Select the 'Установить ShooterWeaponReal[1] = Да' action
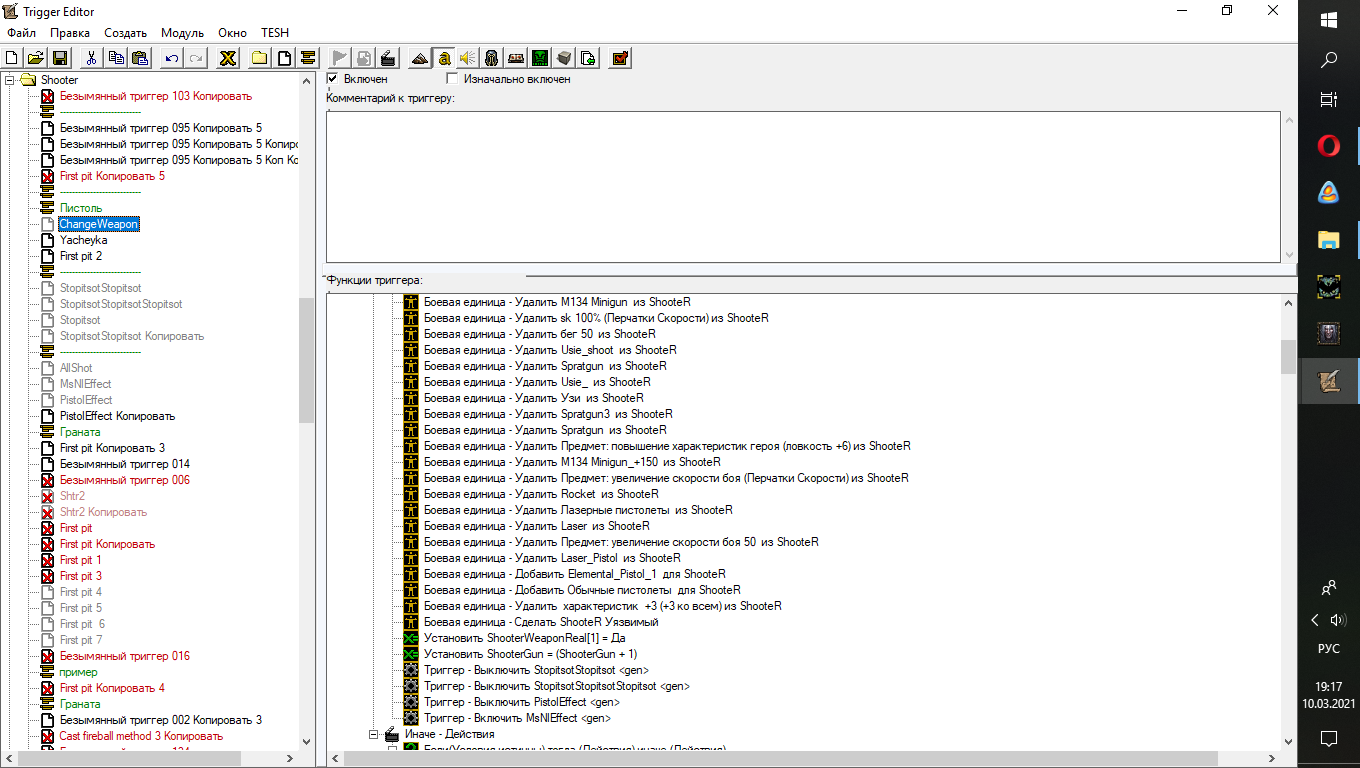The image size is (1360, 768). click(x=525, y=638)
